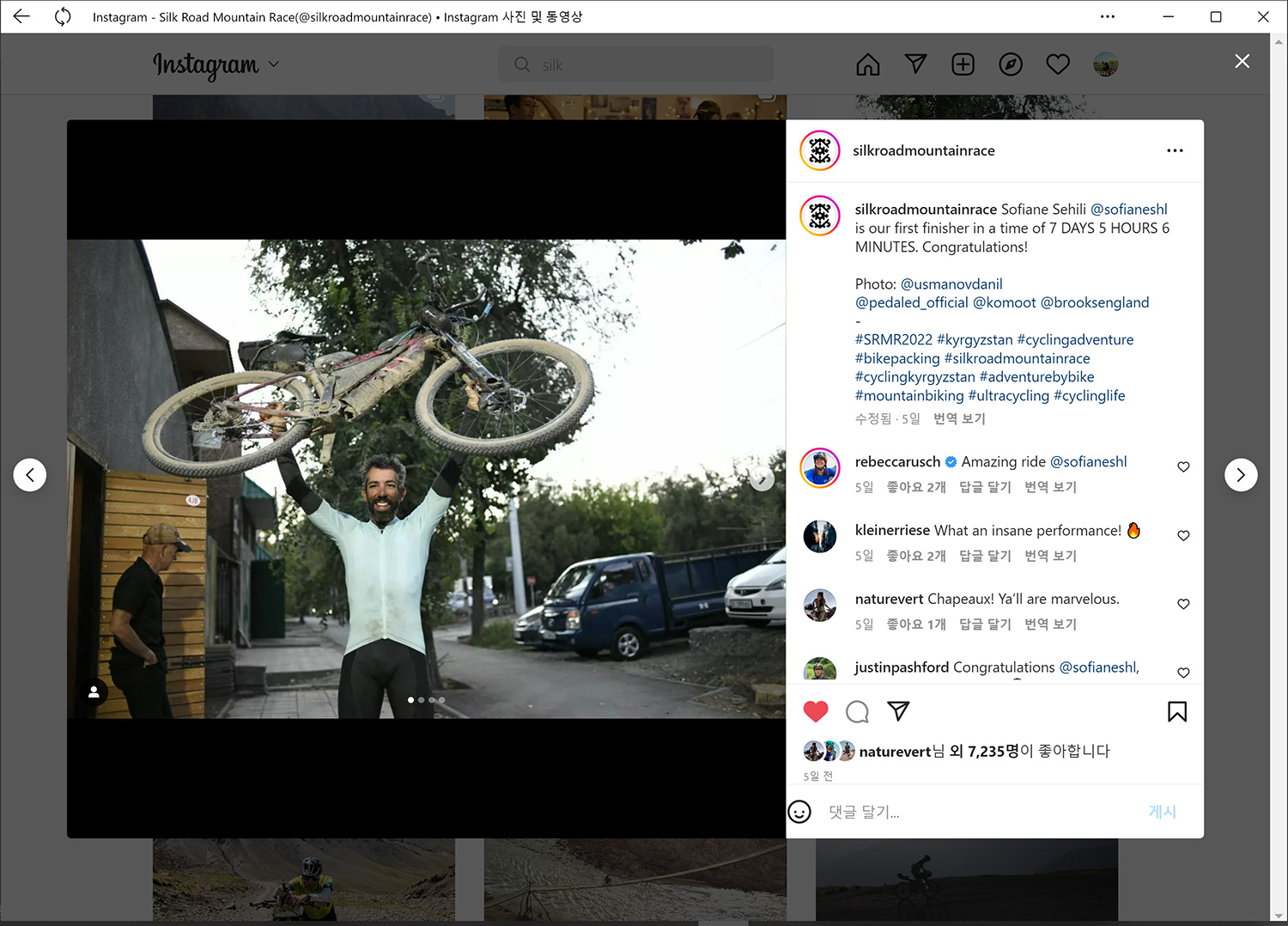Open the Instagram home feed
Screen dimensions: 1288x926
[868, 64]
